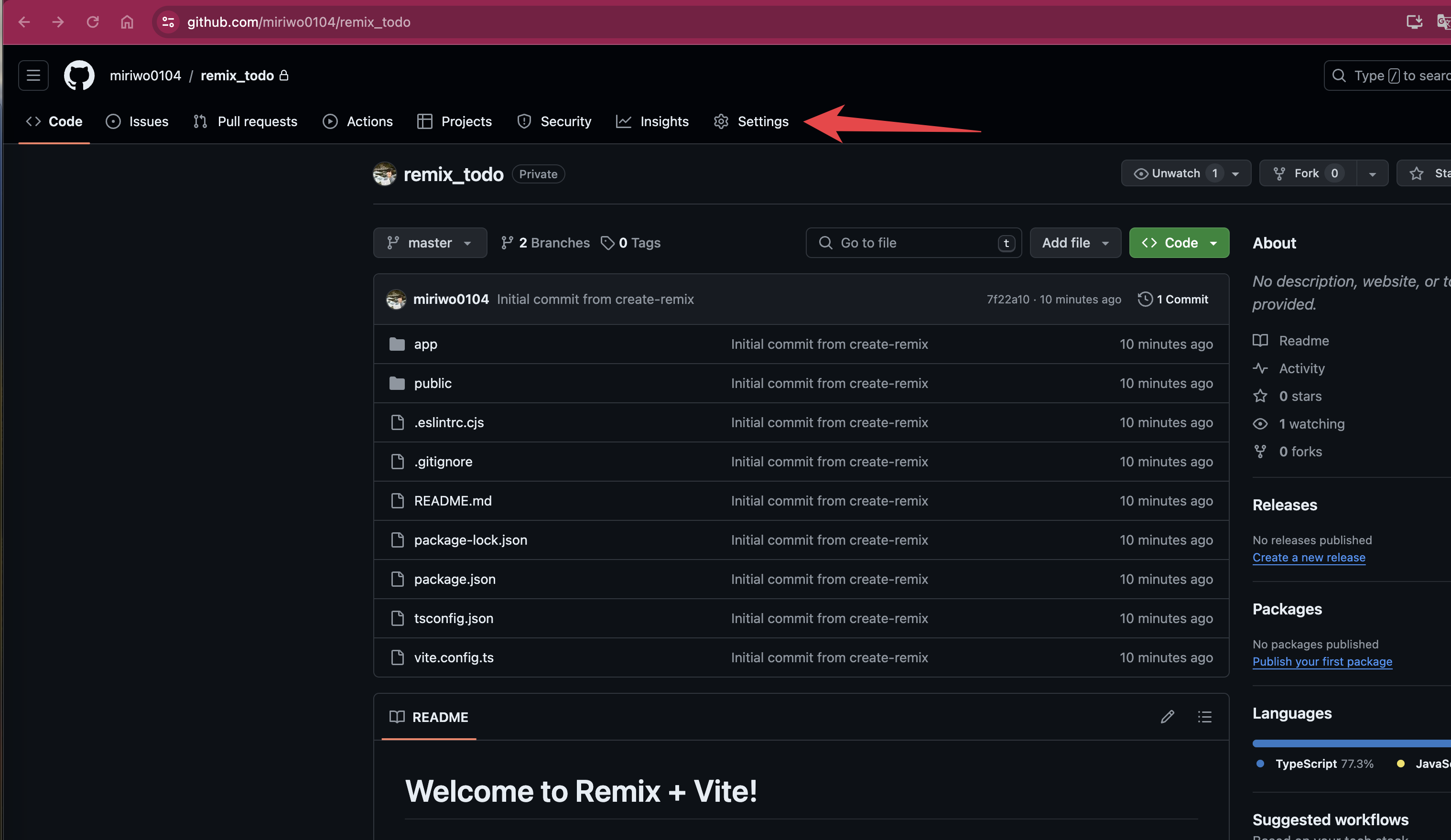Click the languages color bar
The height and width of the screenshot is (840, 1451).
tap(1347, 743)
